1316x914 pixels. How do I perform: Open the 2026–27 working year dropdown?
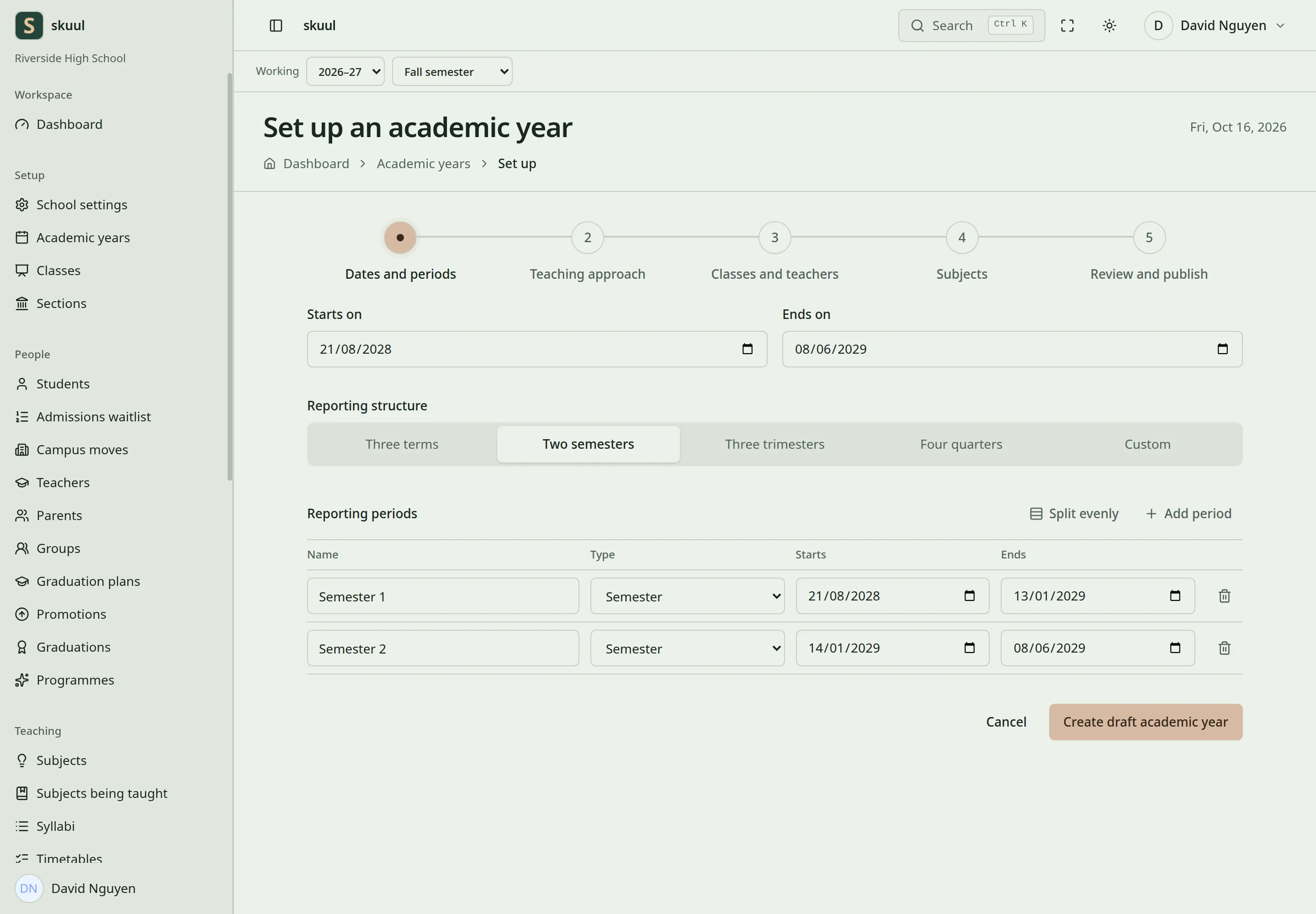pyautogui.click(x=345, y=72)
